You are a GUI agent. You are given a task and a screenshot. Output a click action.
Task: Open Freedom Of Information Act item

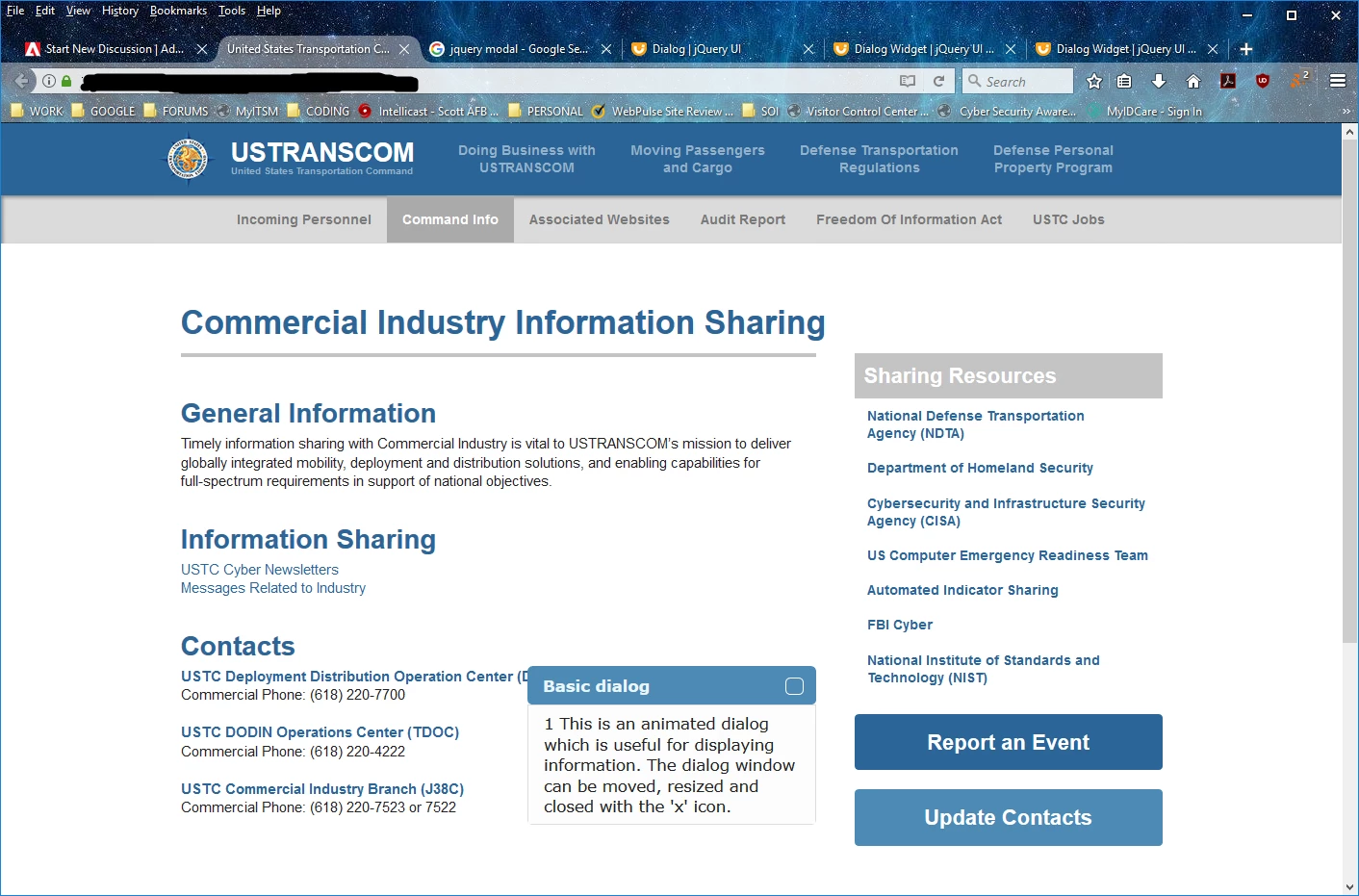pyautogui.click(x=910, y=219)
